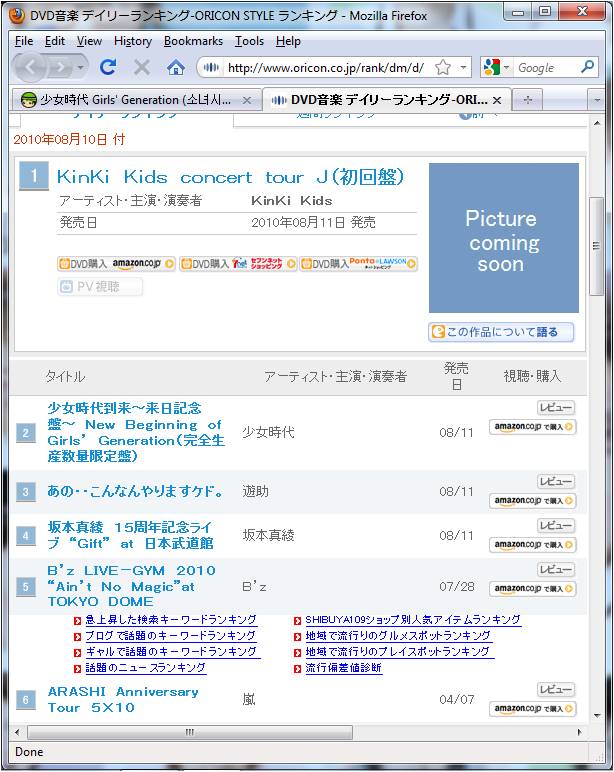Click the horizontal scrollbar thumb
614x772 pixels.
(190, 732)
